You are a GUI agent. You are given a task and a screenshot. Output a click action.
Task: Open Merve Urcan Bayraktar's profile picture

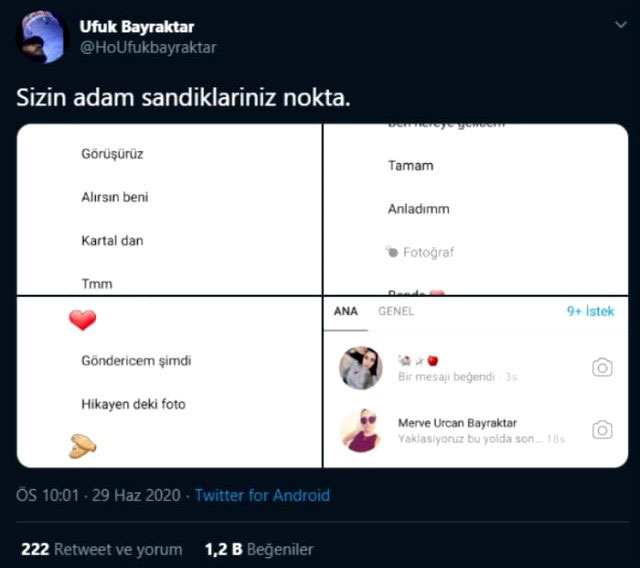[360, 430]
